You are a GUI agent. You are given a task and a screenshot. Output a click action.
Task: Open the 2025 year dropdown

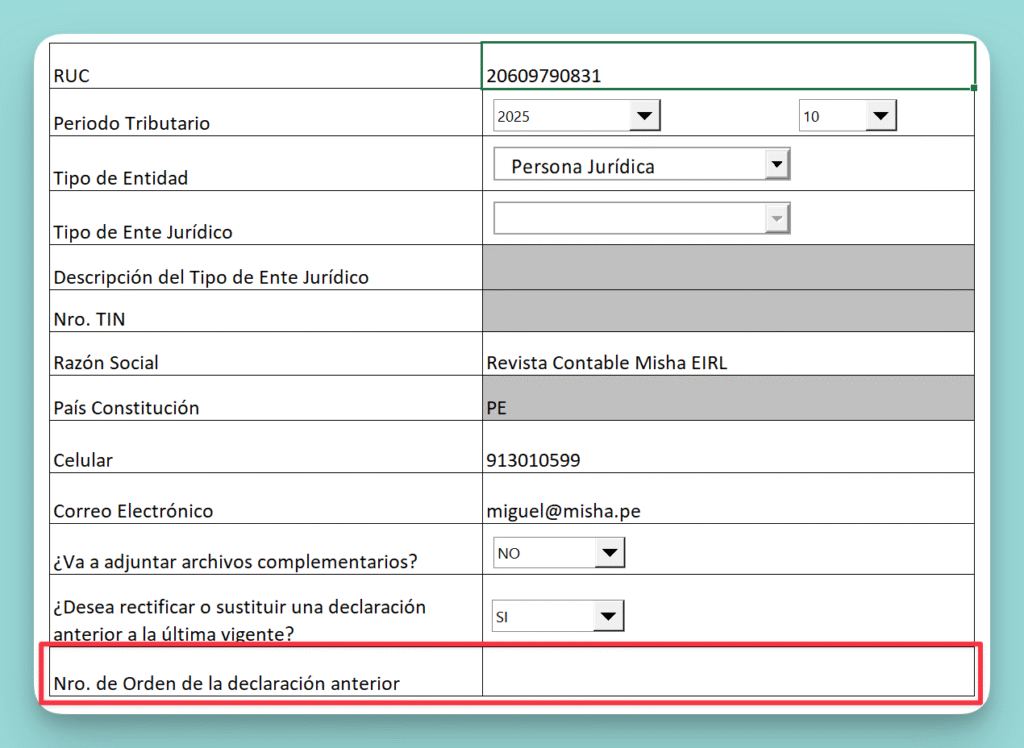click(x=645, y=117)
